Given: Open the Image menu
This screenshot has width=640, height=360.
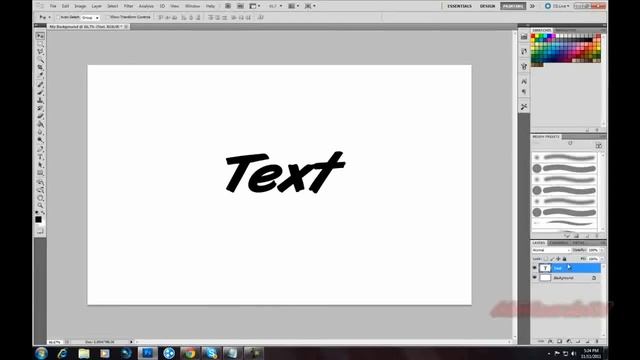Looking at the screenshot, I should 80,6.
